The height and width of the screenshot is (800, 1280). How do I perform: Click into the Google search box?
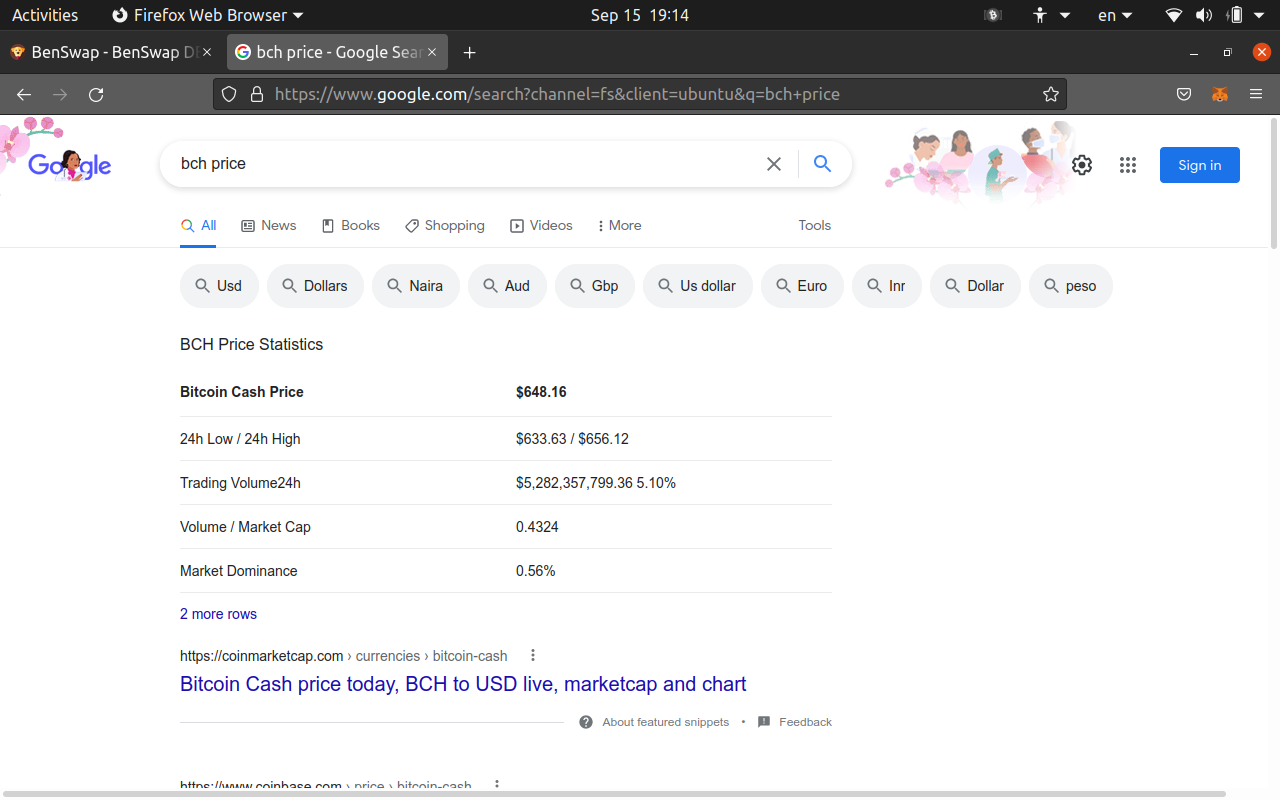[x=465, y=164]
